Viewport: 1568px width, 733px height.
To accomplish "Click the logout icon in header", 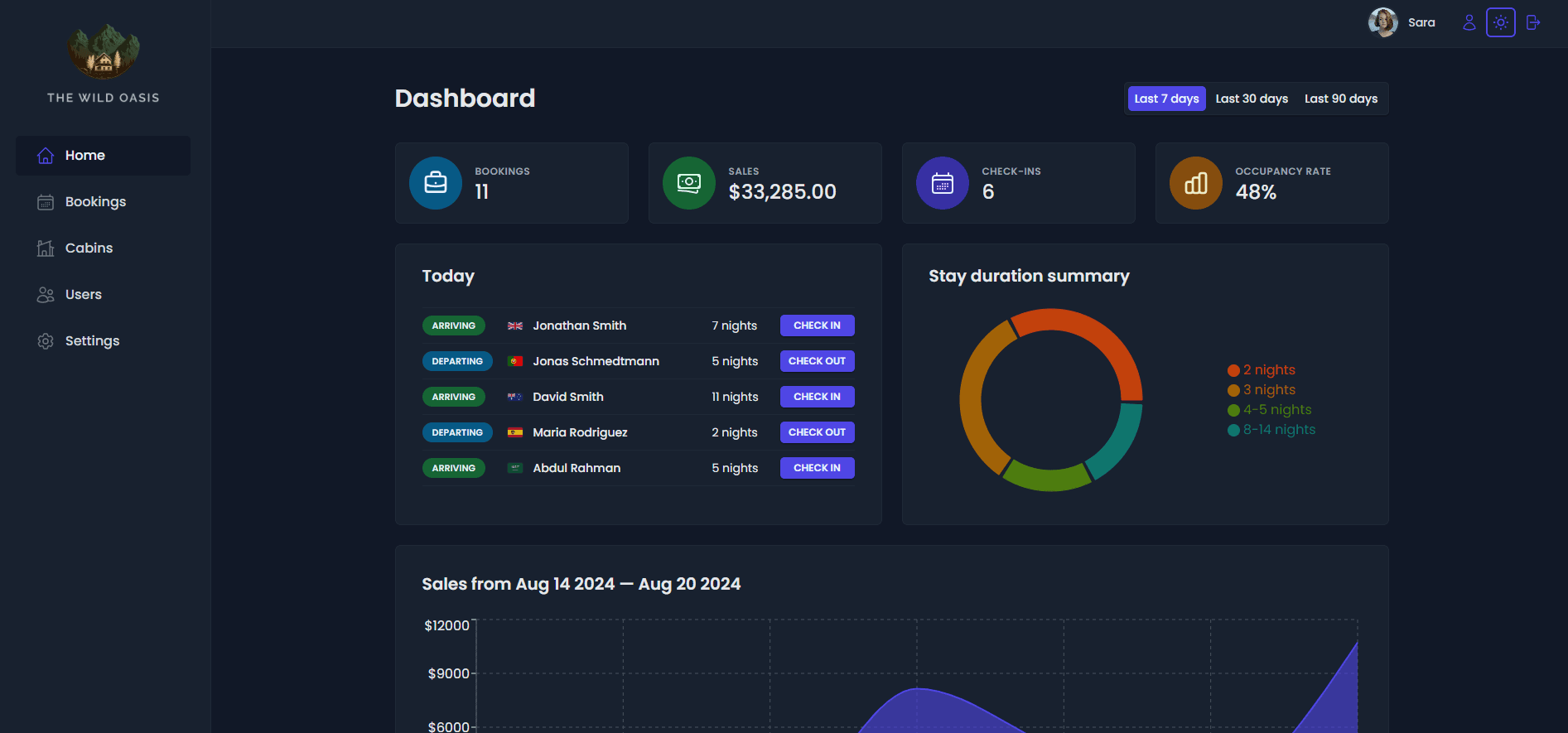I will (1533, 22).
